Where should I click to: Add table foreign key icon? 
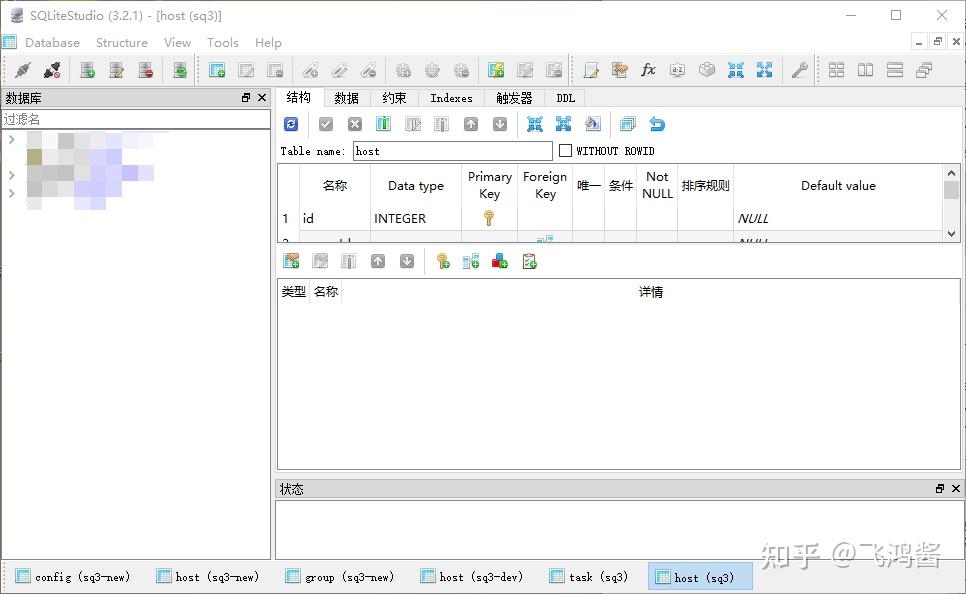coord(471,261)
